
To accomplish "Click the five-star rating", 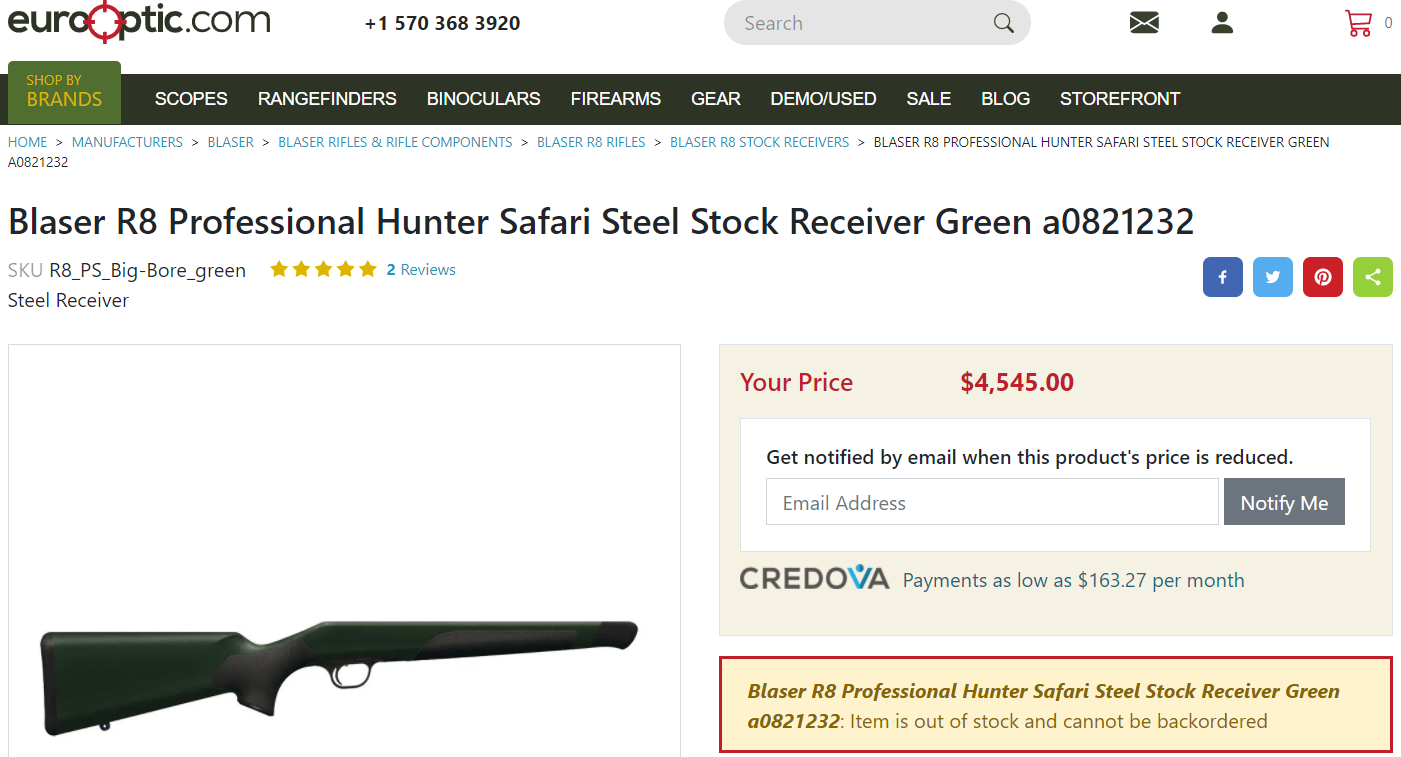I will tap(323, 270).
